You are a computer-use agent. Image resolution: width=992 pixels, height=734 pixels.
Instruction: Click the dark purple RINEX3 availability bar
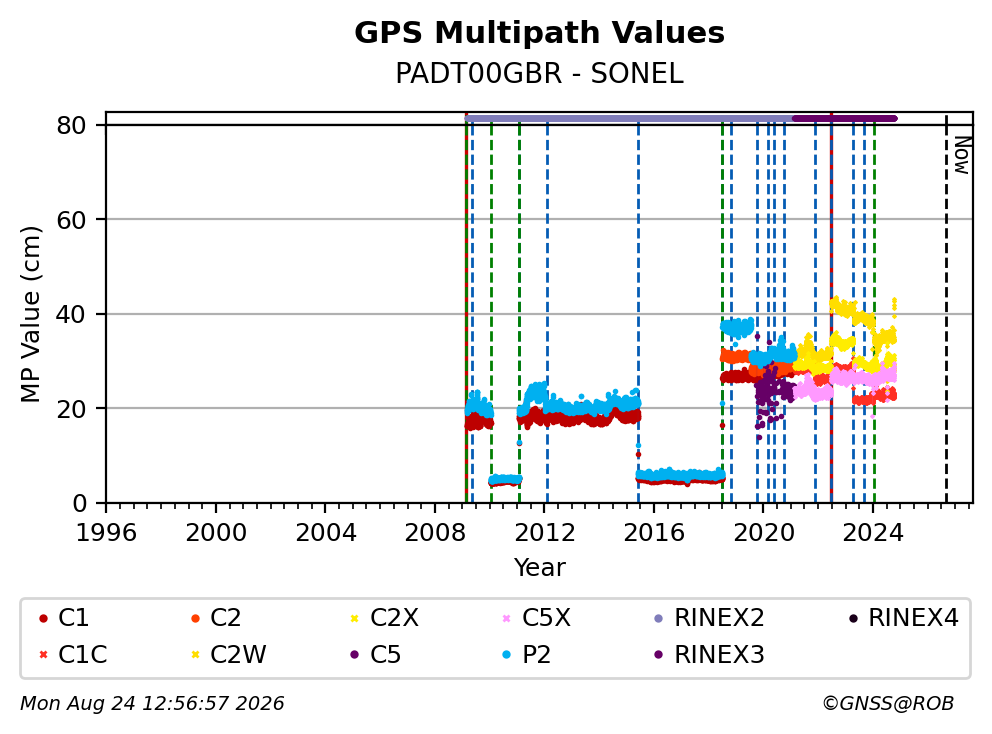pos(845,118)
